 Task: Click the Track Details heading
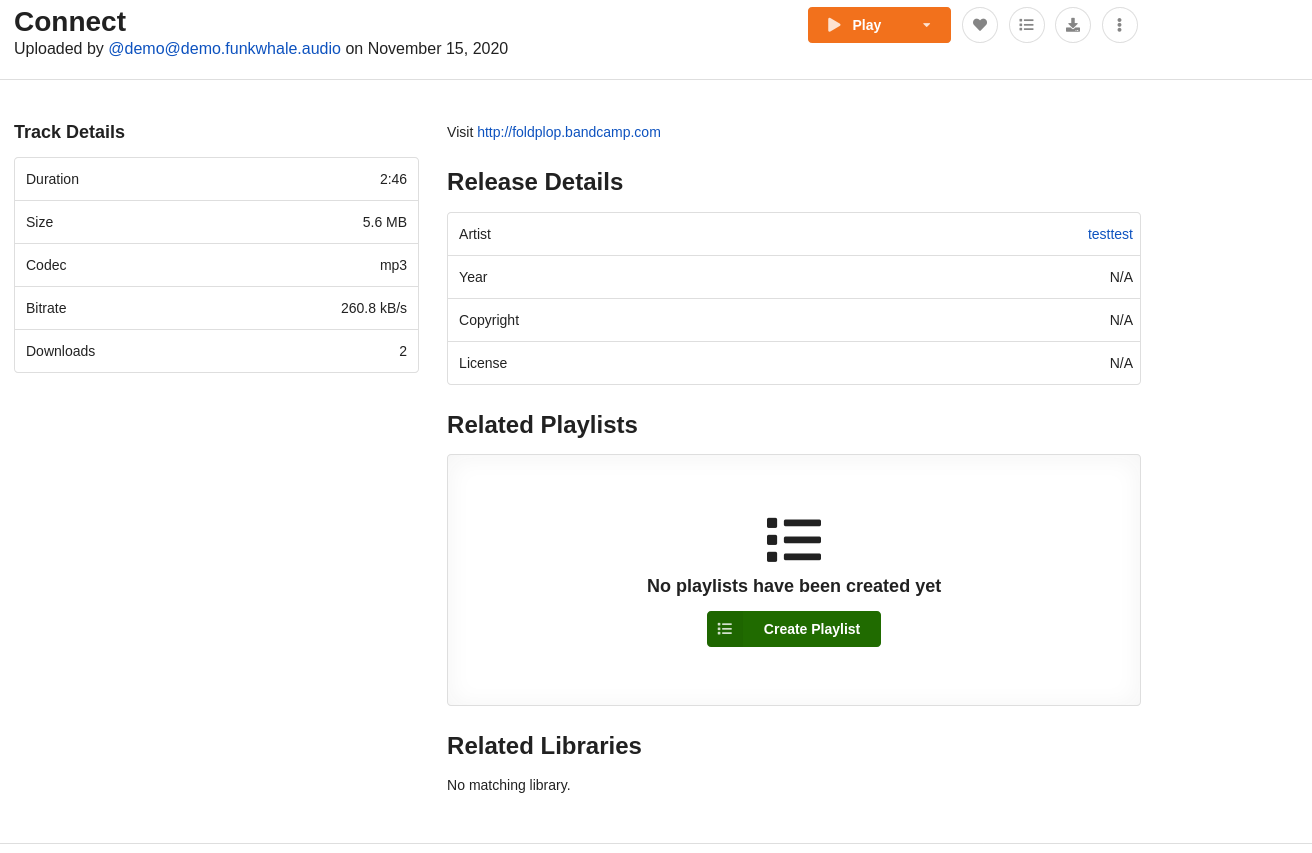pyautogui.click(x=69, y=132)
